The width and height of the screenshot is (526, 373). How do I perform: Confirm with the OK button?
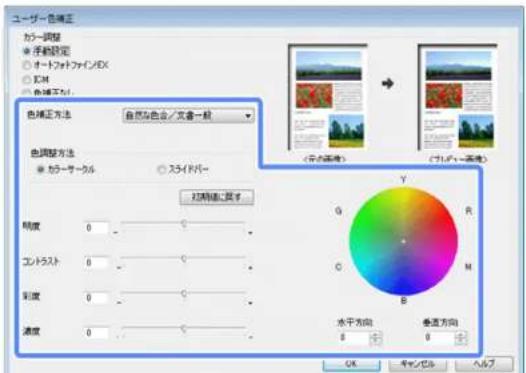click(351, 364)
